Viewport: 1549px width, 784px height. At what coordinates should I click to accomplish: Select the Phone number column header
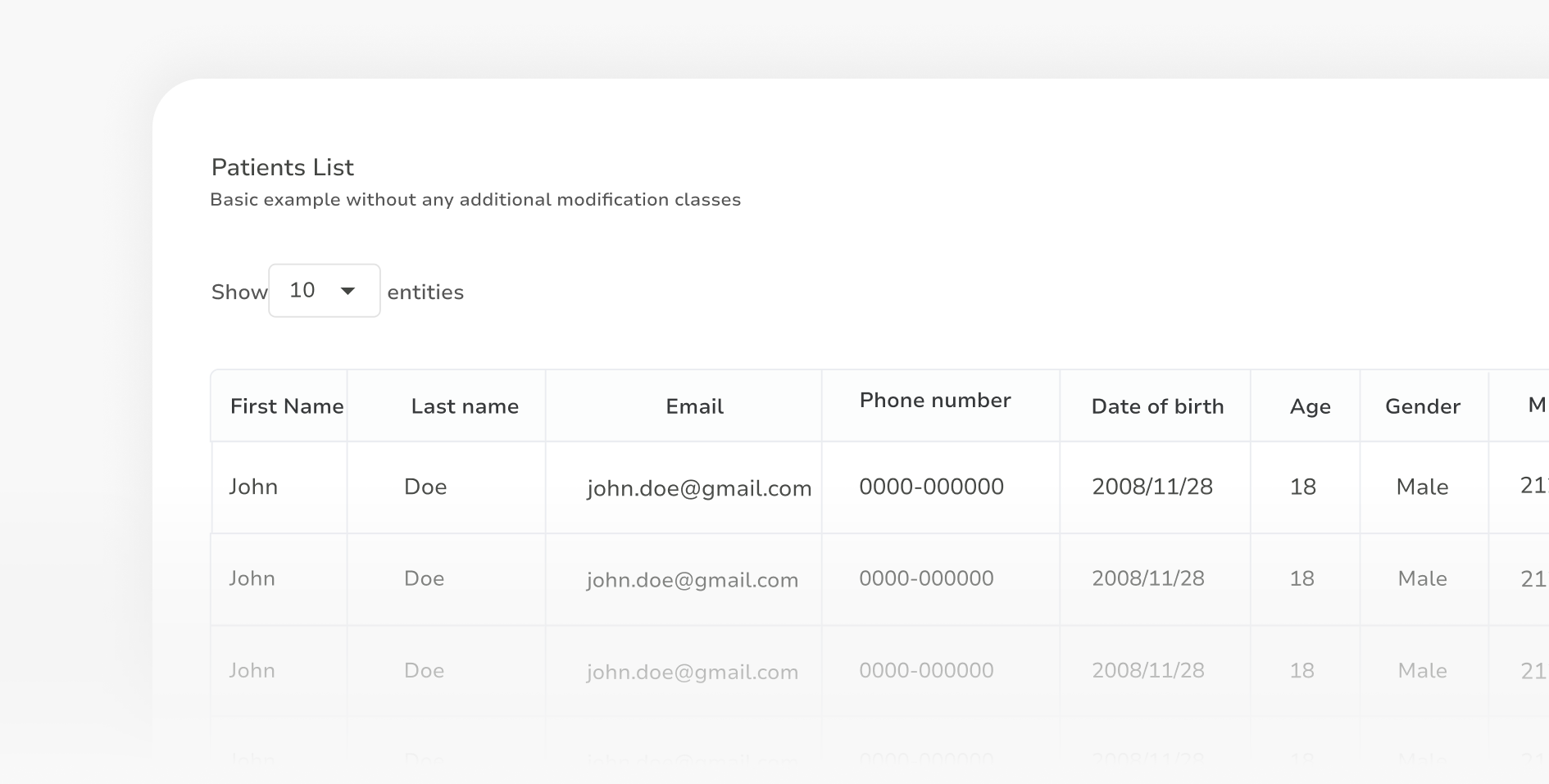point(934,401)
